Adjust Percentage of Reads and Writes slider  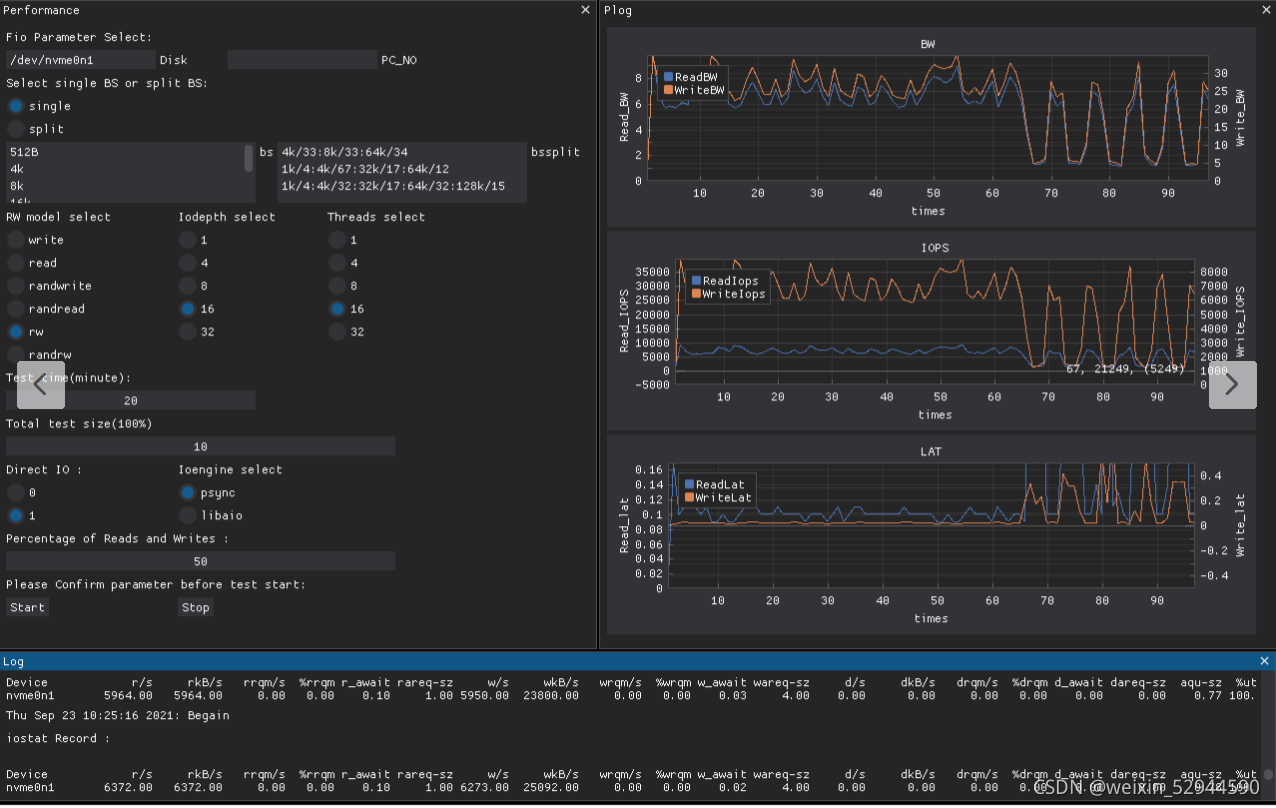(200, 562)
